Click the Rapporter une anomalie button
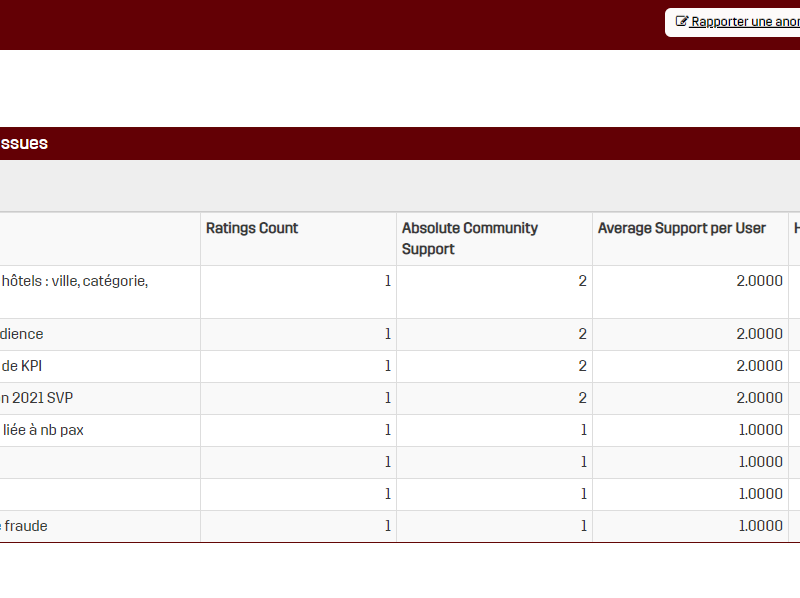The width and height of the screenshot is (800, 598). point(733,22)
